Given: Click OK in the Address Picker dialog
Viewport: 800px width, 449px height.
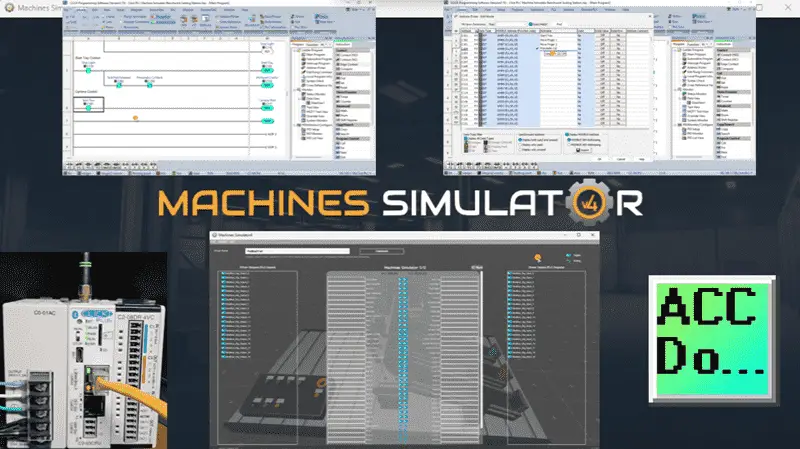Looking at the screenshot, I should [599, 159].
